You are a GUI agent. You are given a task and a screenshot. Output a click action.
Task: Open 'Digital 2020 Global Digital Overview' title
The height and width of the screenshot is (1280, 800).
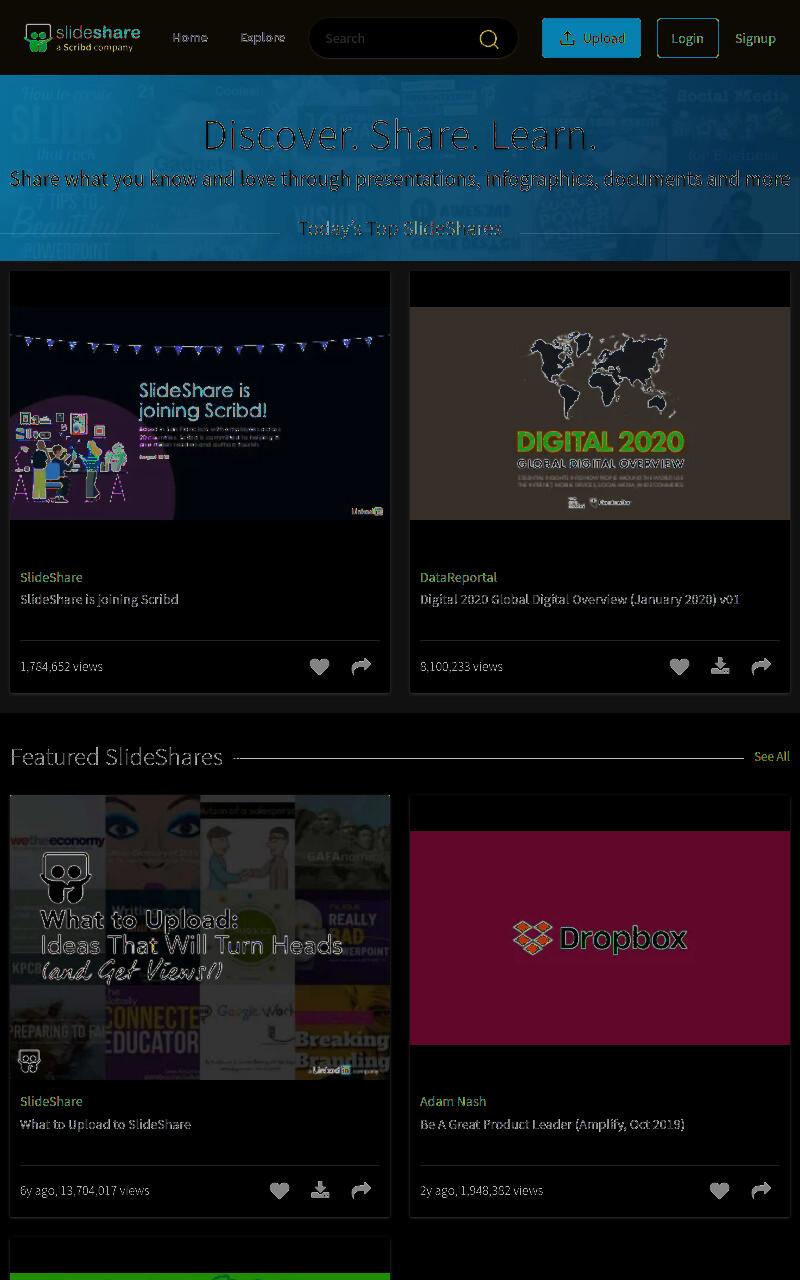(x=580, y=599)
